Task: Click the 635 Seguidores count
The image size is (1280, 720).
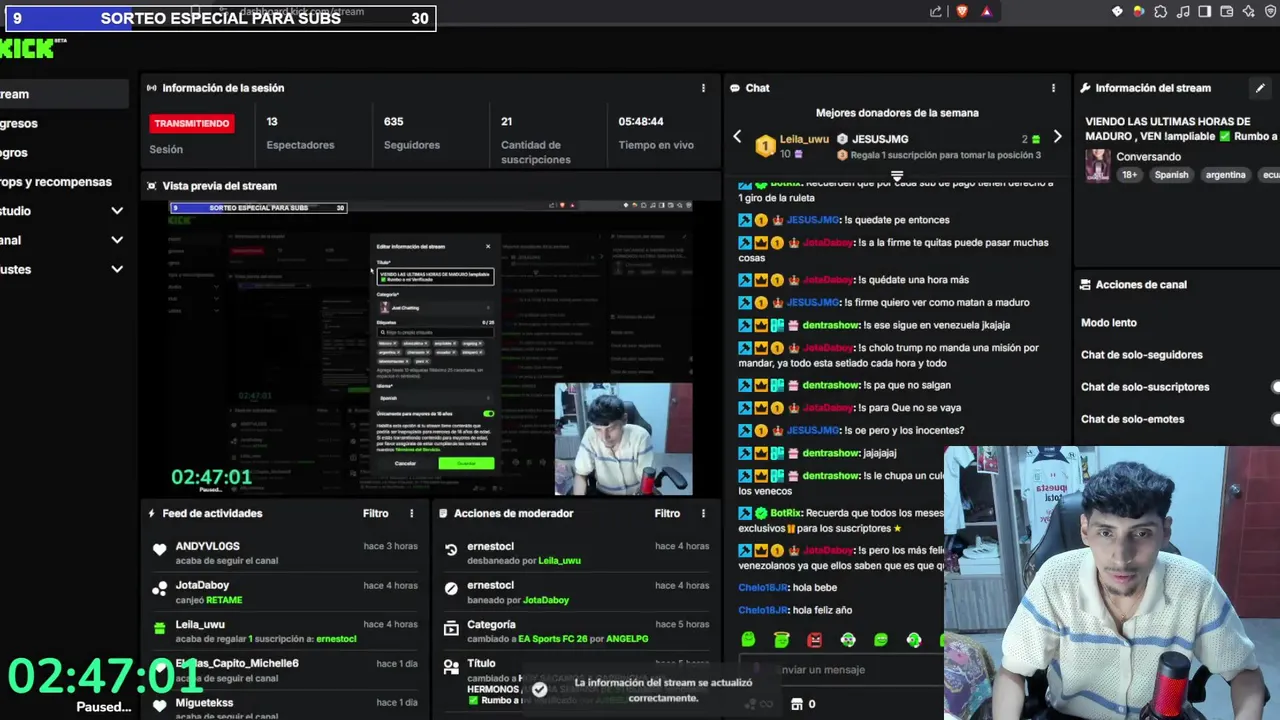Action: (393, 121)
